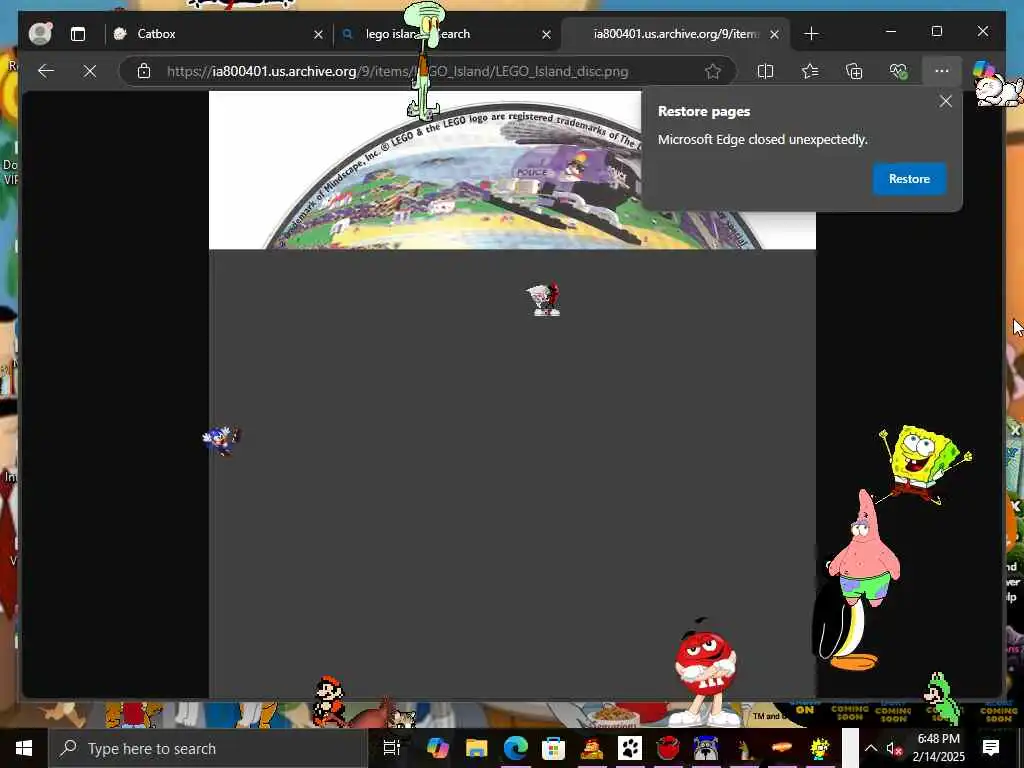Image resolution: width=1024 pixels, height=768 pixels.
Task: Open the Lisa Simpson app taskbar icon
Action: pos(820,748)
